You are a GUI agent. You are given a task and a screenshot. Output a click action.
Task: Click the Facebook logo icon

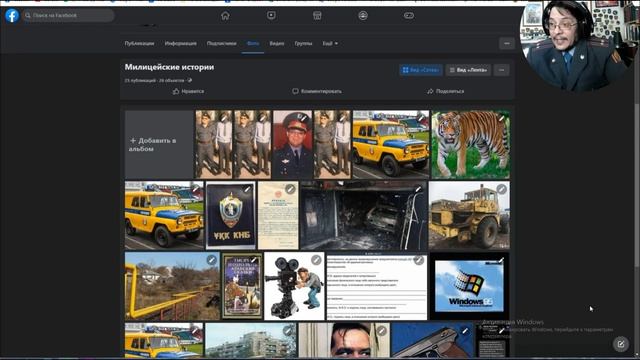12,16
